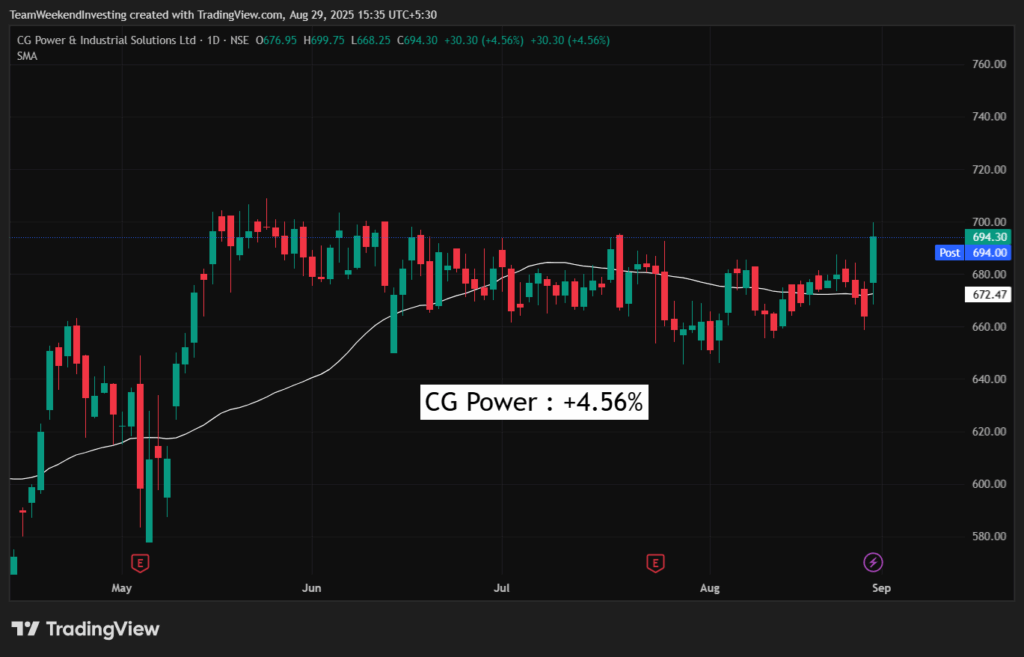Click the Sep label on time axis

(881, 588)
